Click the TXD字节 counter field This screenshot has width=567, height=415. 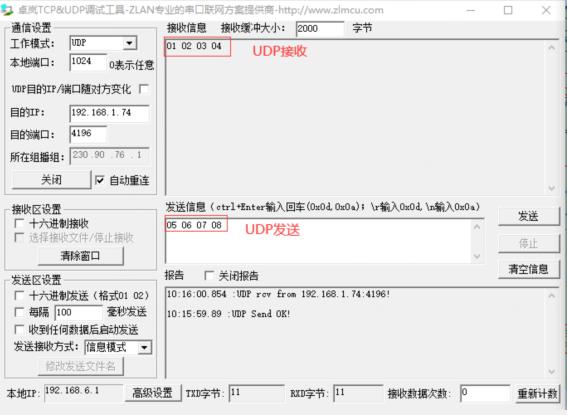click(257, 393)
